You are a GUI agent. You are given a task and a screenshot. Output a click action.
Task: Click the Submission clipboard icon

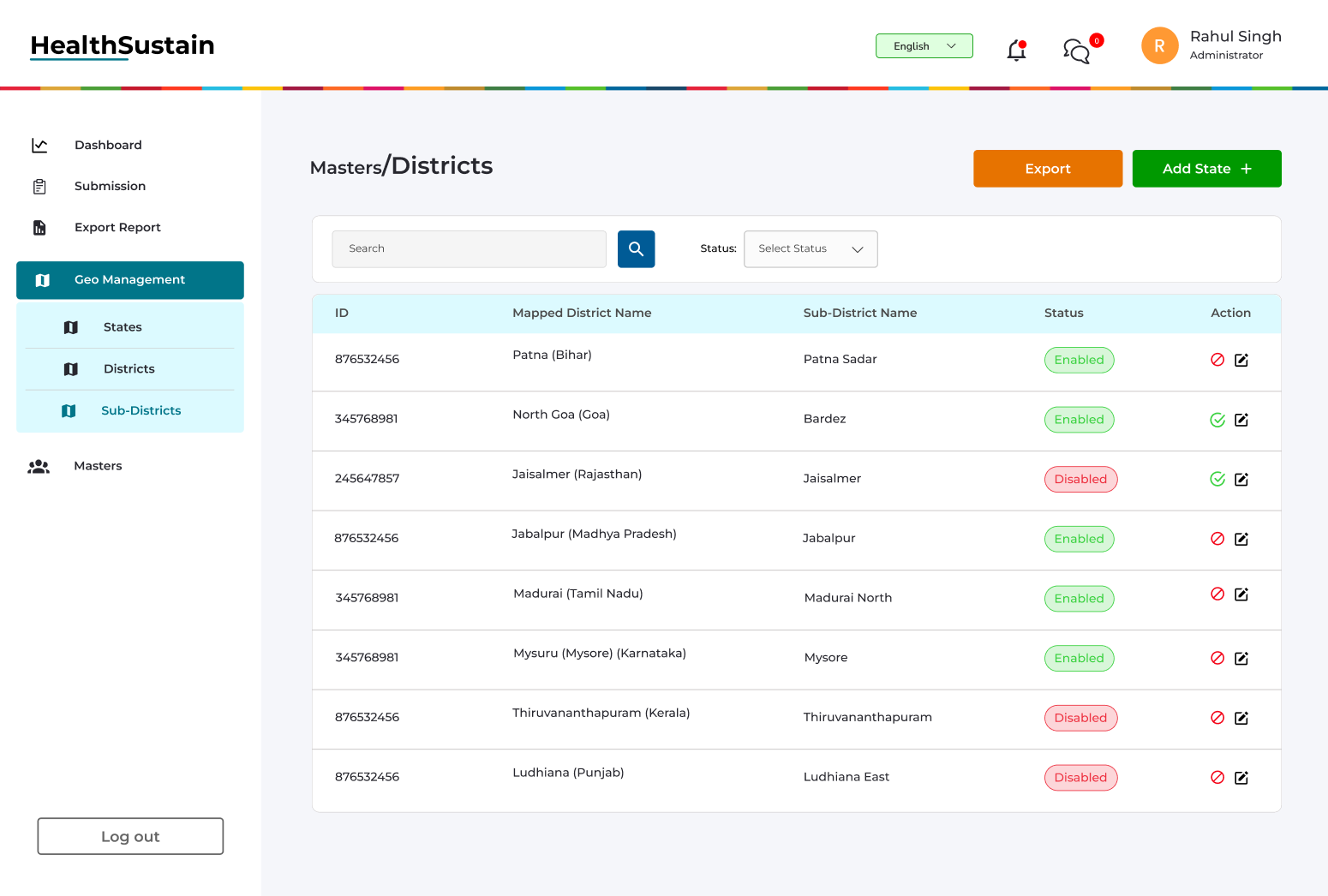(39, 187)
